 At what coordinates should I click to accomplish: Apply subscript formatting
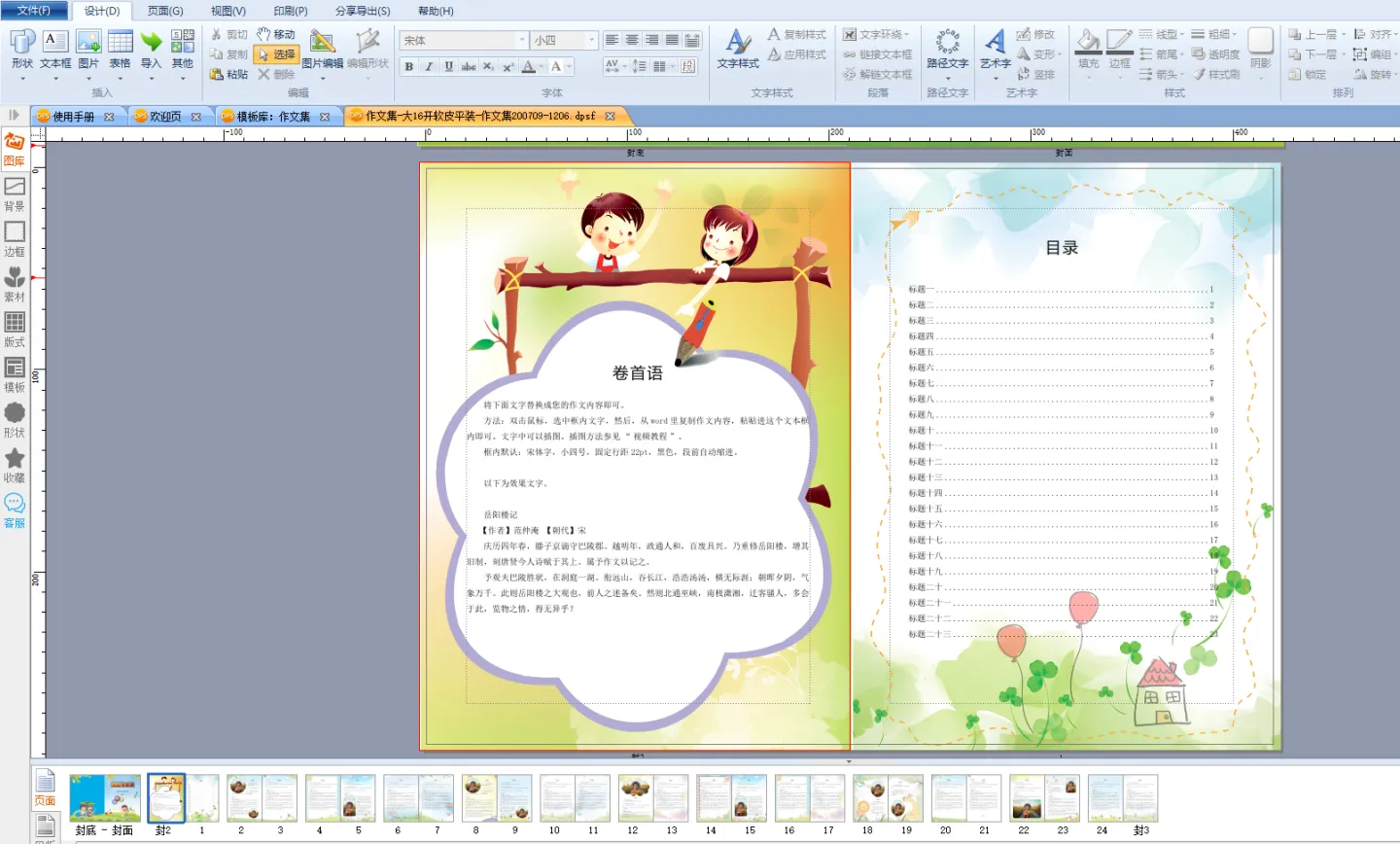488,66
